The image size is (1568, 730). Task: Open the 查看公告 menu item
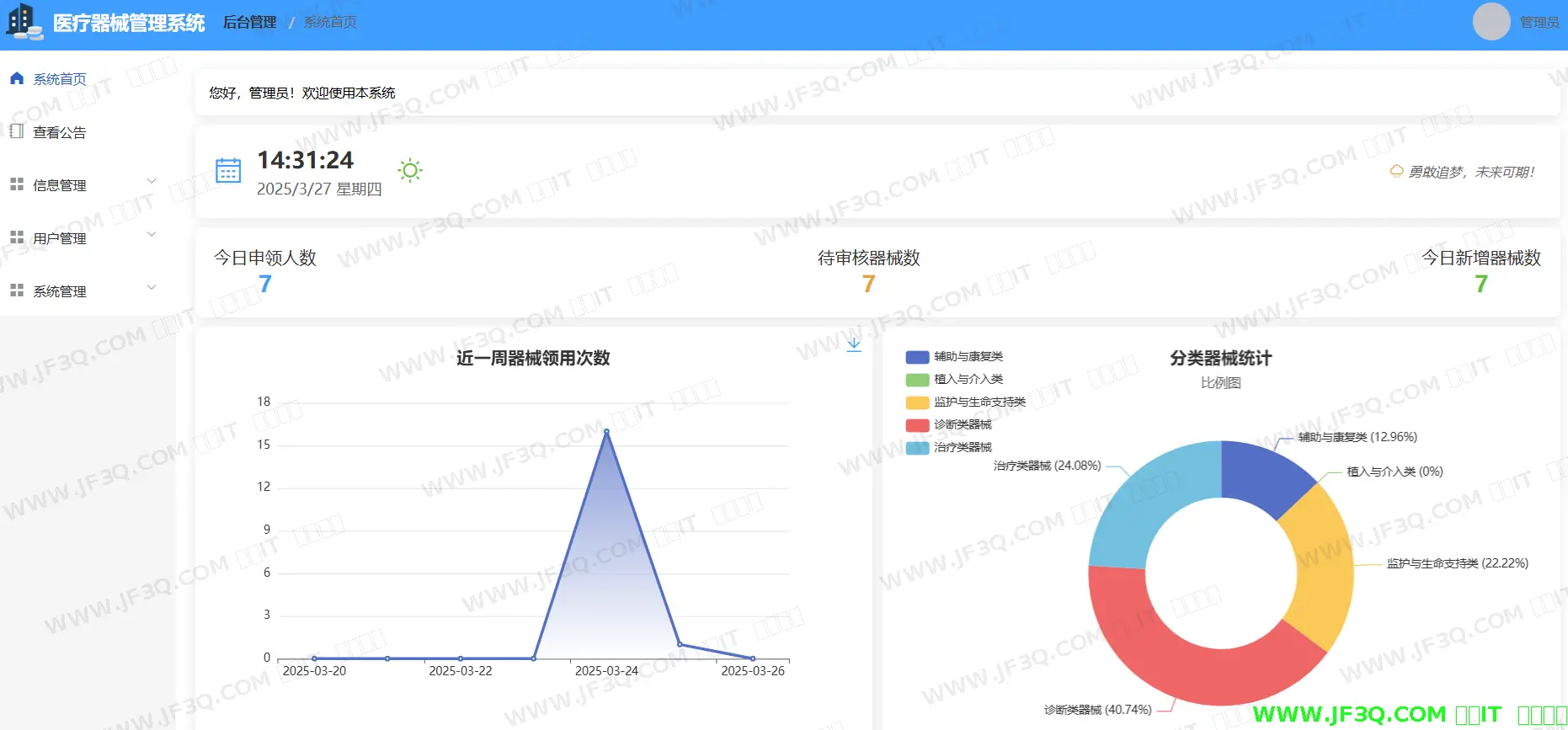[60, 132]
